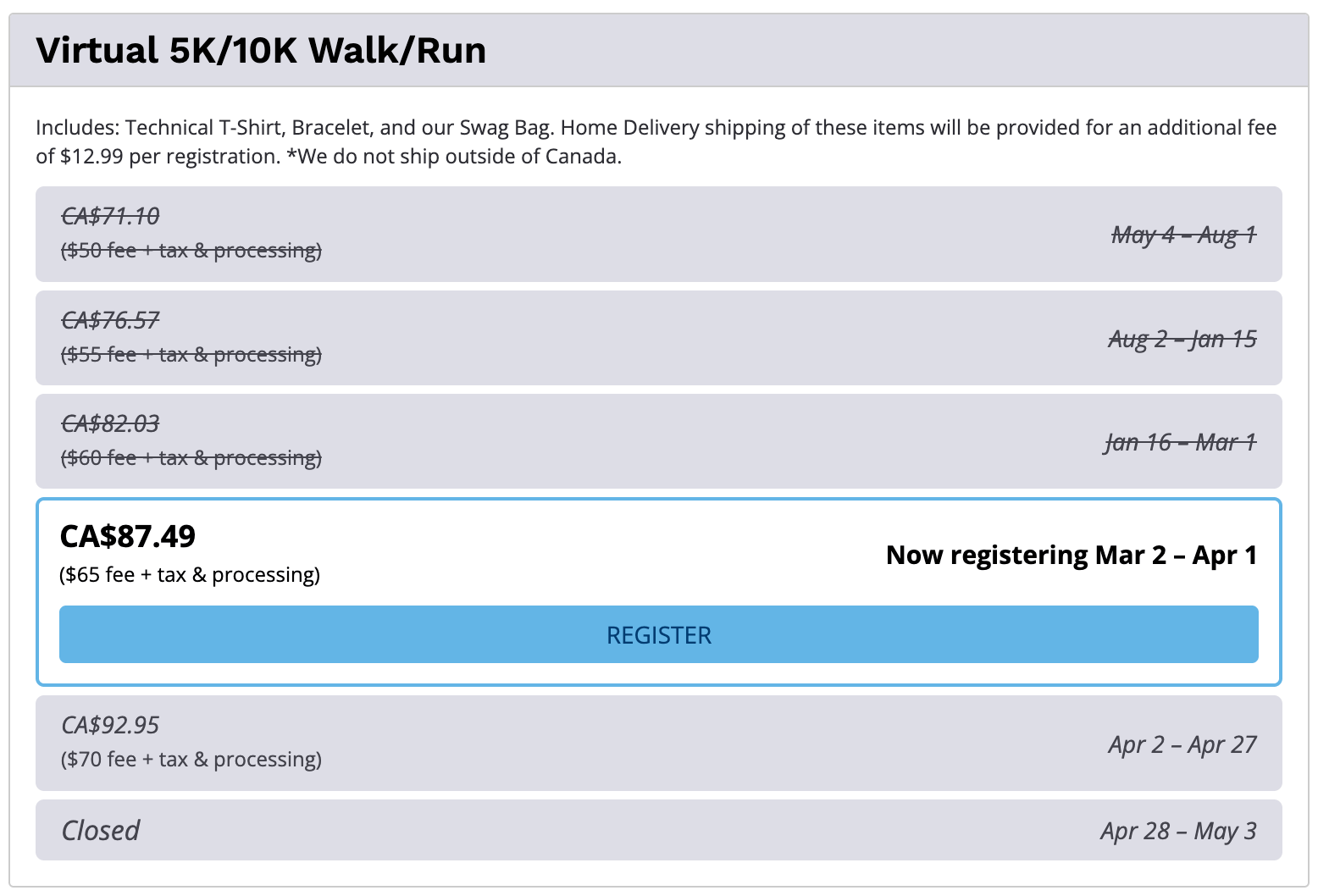Image resolution: width=1318 pixels, height=896 pixels.
Task: Select the expired Aug 2 – Jan 15 dates
Action: tap(1182, 339)
